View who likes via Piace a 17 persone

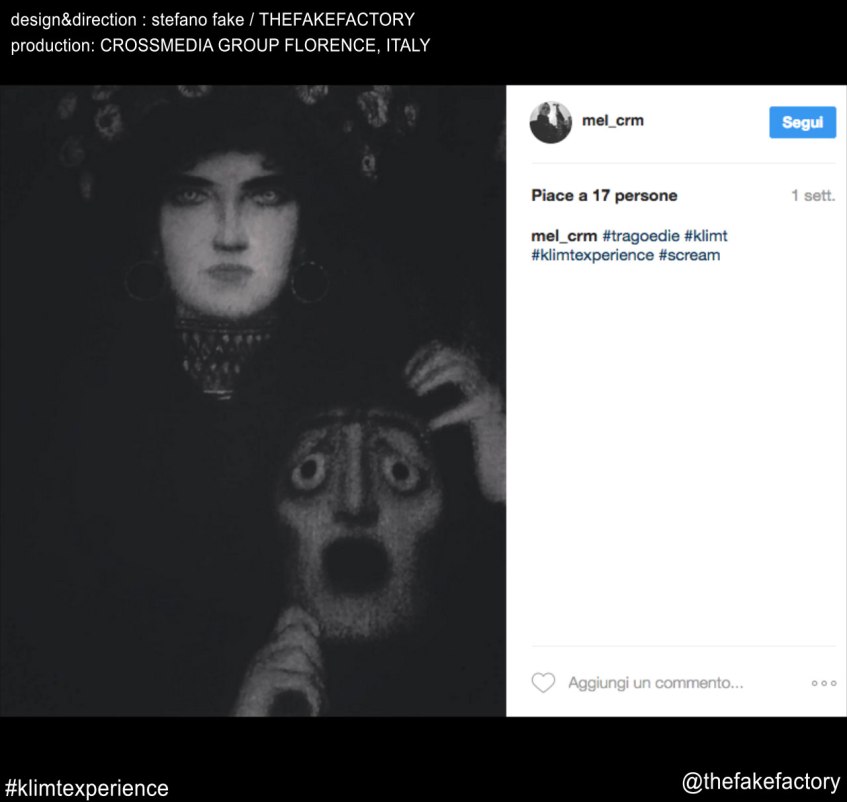coord(604,196)
